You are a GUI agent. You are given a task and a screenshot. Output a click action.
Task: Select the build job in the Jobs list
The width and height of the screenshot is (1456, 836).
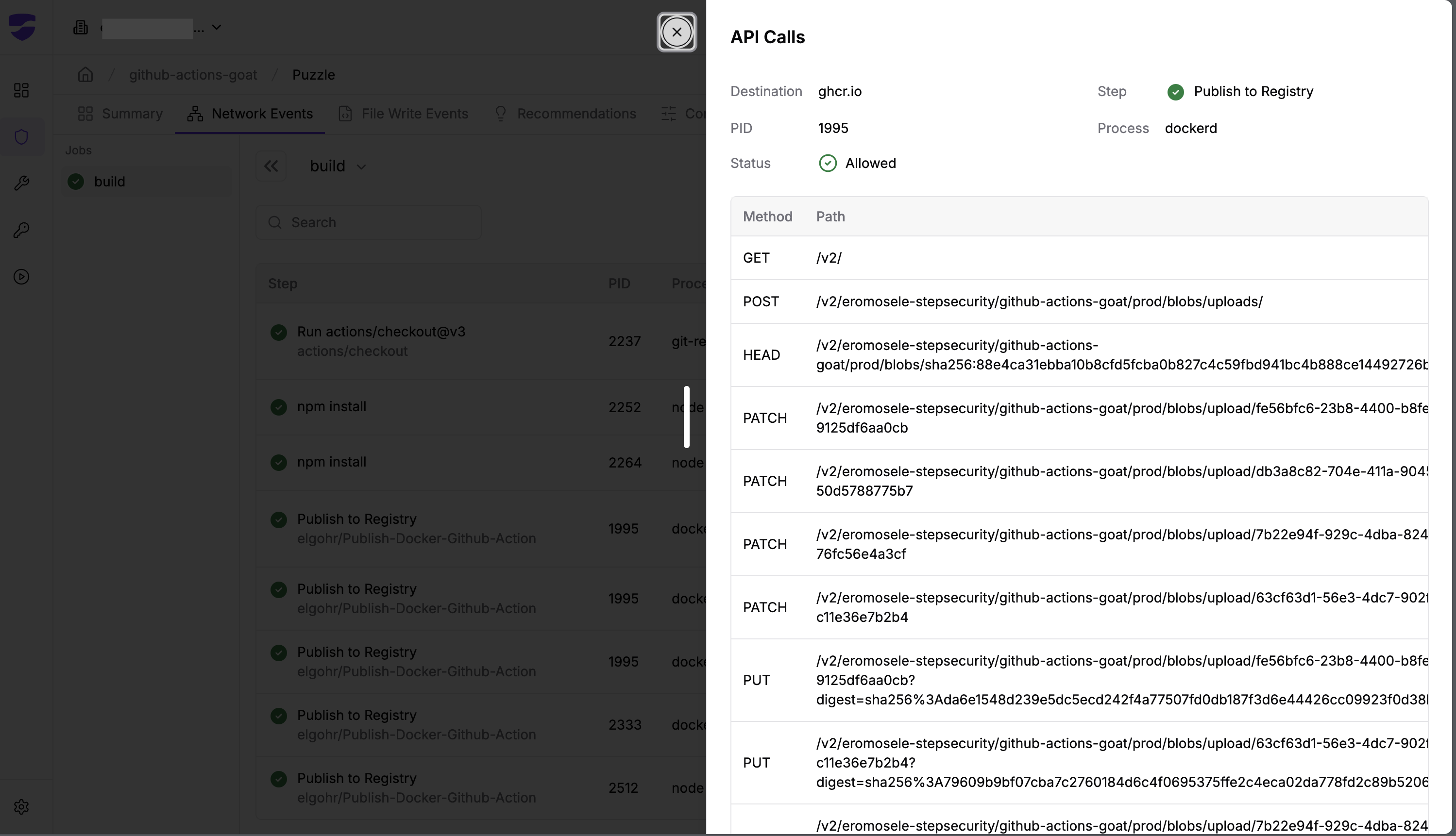(x=110, y=182)
